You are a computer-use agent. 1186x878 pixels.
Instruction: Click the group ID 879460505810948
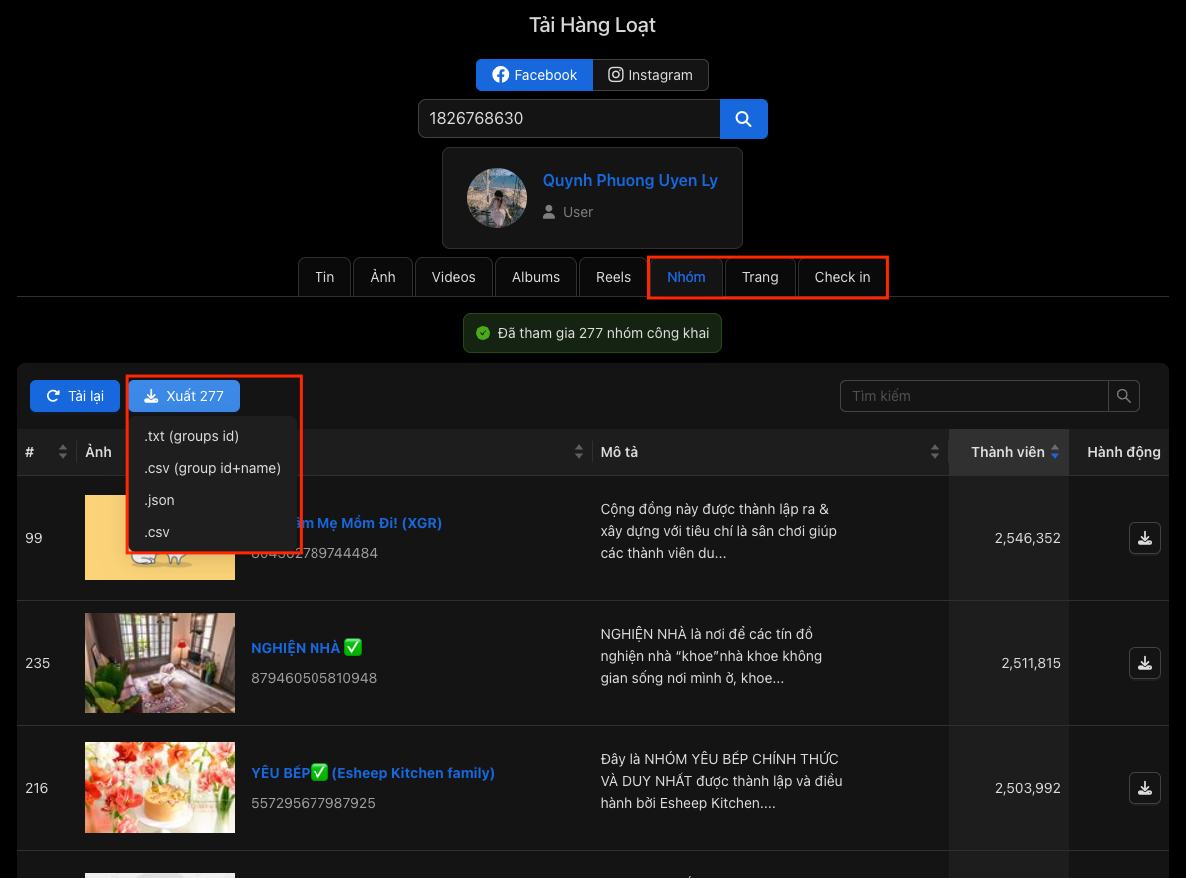click(x=314, y=678)
